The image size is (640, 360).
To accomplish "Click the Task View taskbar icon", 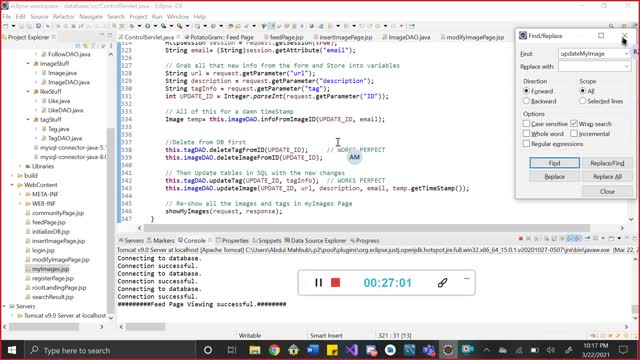I will 232,350.
